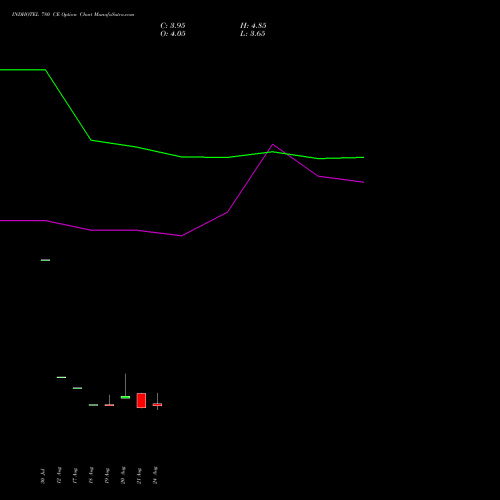This screenshot has height=500, width=500.
Task: Click the 19 Aug date label
Action: [107, 476]
